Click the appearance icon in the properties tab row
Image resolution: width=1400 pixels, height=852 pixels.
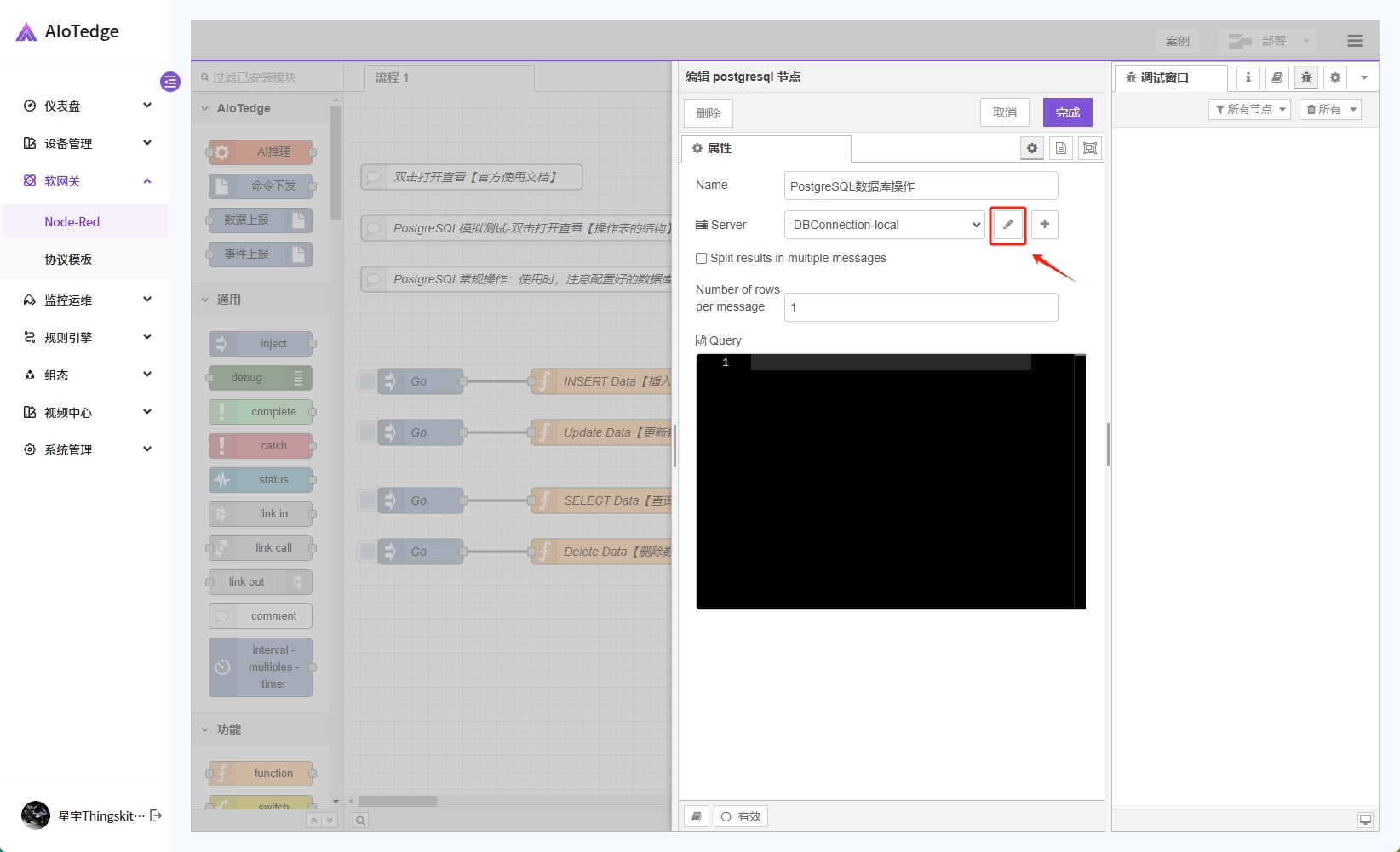pyautogui.click(x=1090, y=148)
